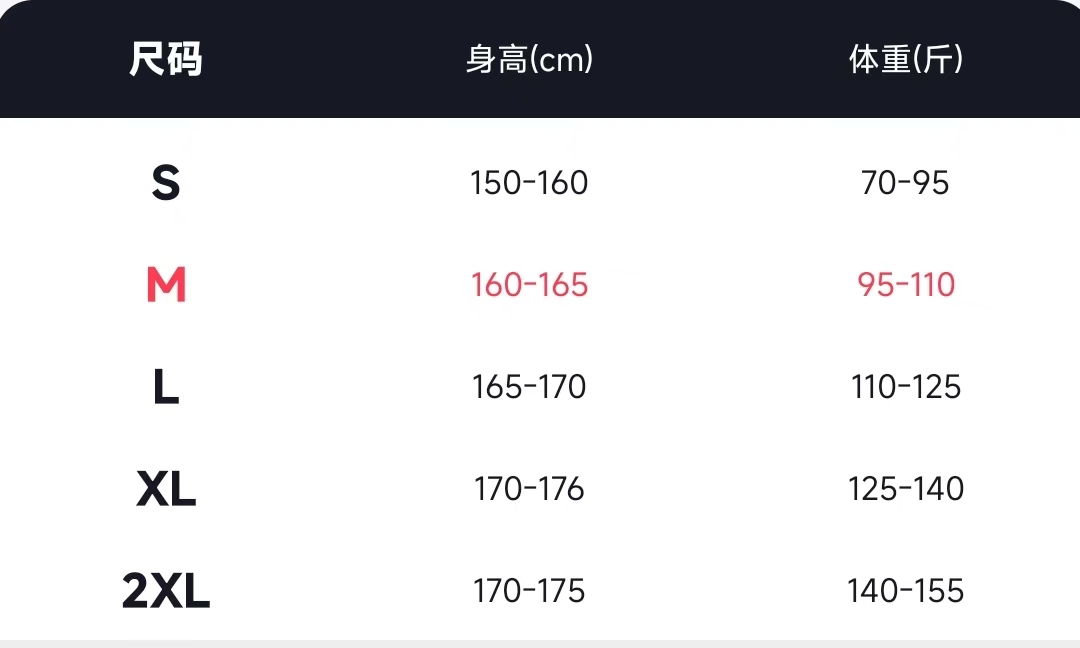
Task: Select the 2XL size label
Action: point(166,592)
